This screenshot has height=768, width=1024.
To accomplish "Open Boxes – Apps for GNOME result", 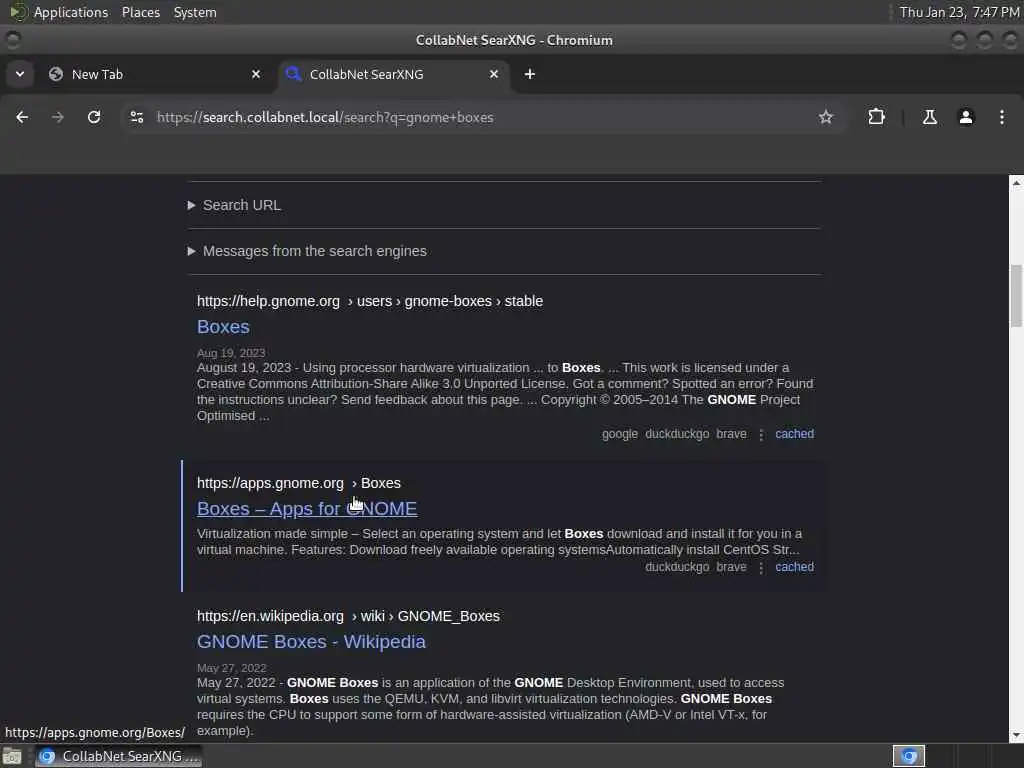I will pos(307,509).
